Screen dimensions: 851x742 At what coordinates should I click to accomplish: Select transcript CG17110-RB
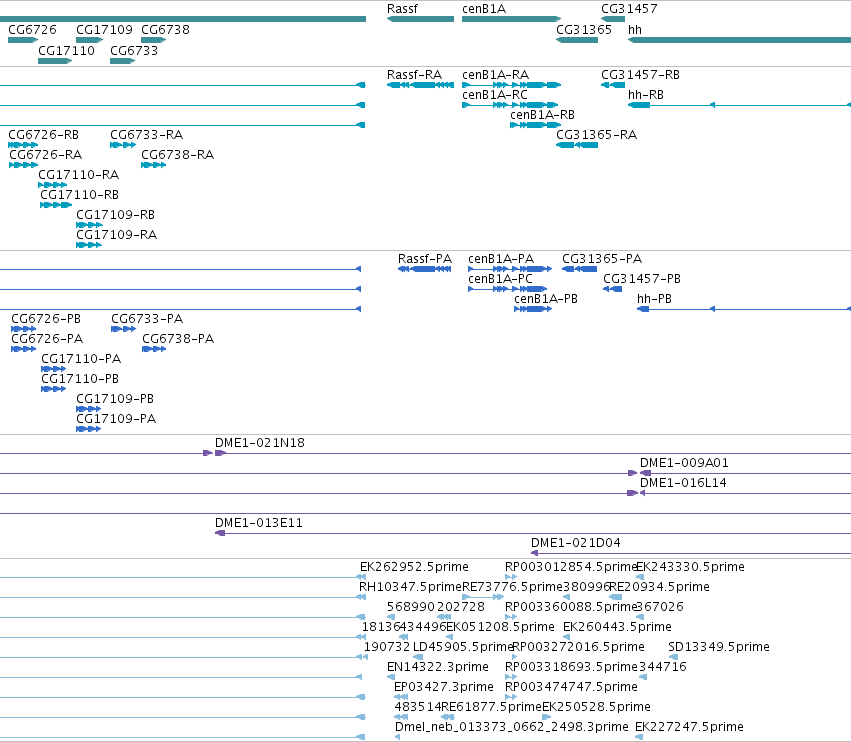[x=56, y=205]
